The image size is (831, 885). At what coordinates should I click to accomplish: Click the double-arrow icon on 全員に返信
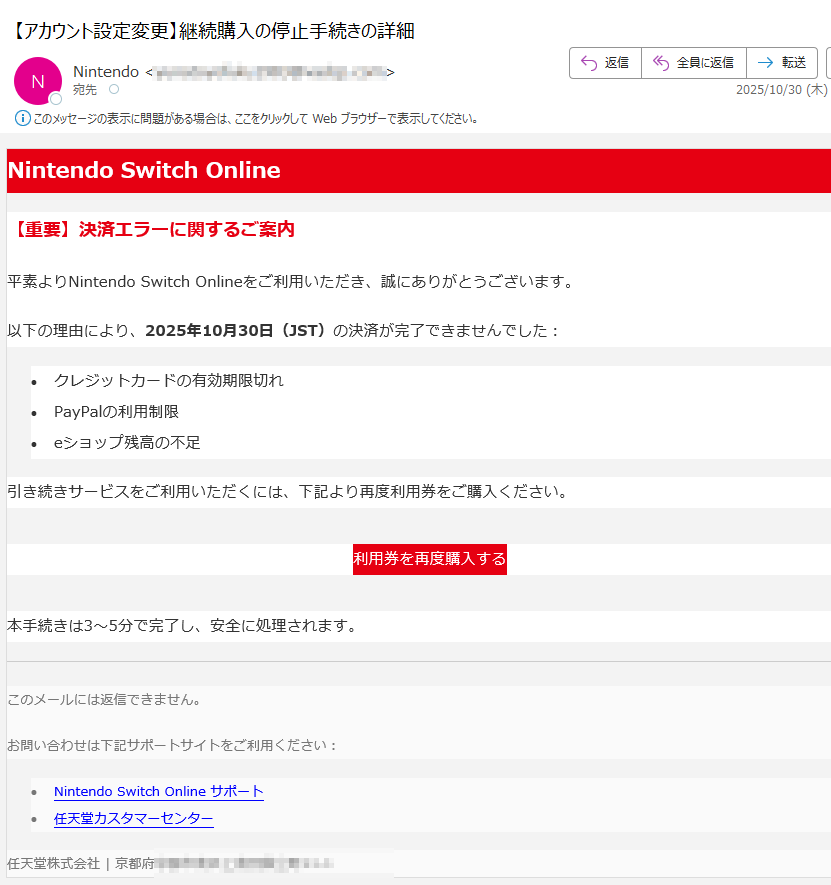click(660, 62)
